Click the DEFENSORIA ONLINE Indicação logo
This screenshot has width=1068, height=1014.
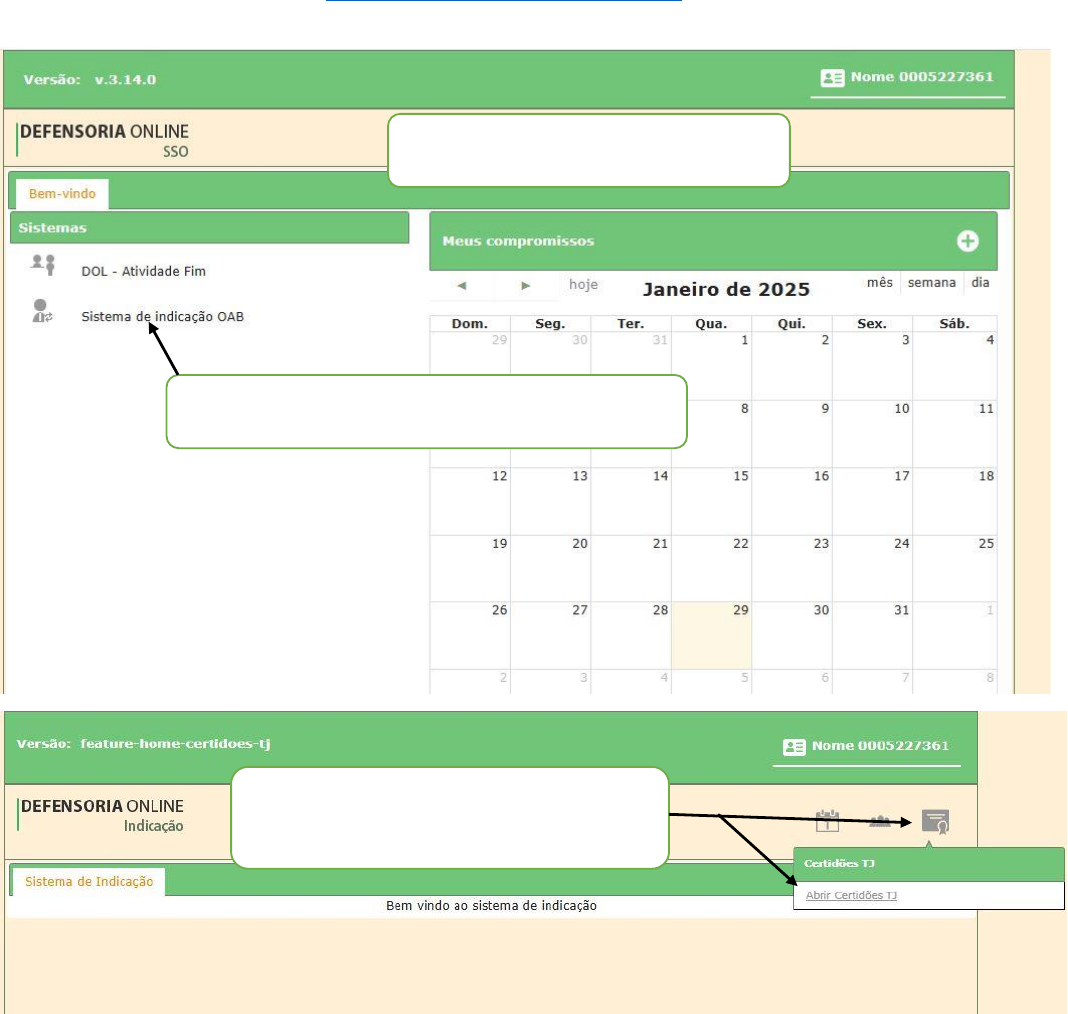(x=101, y=815)
